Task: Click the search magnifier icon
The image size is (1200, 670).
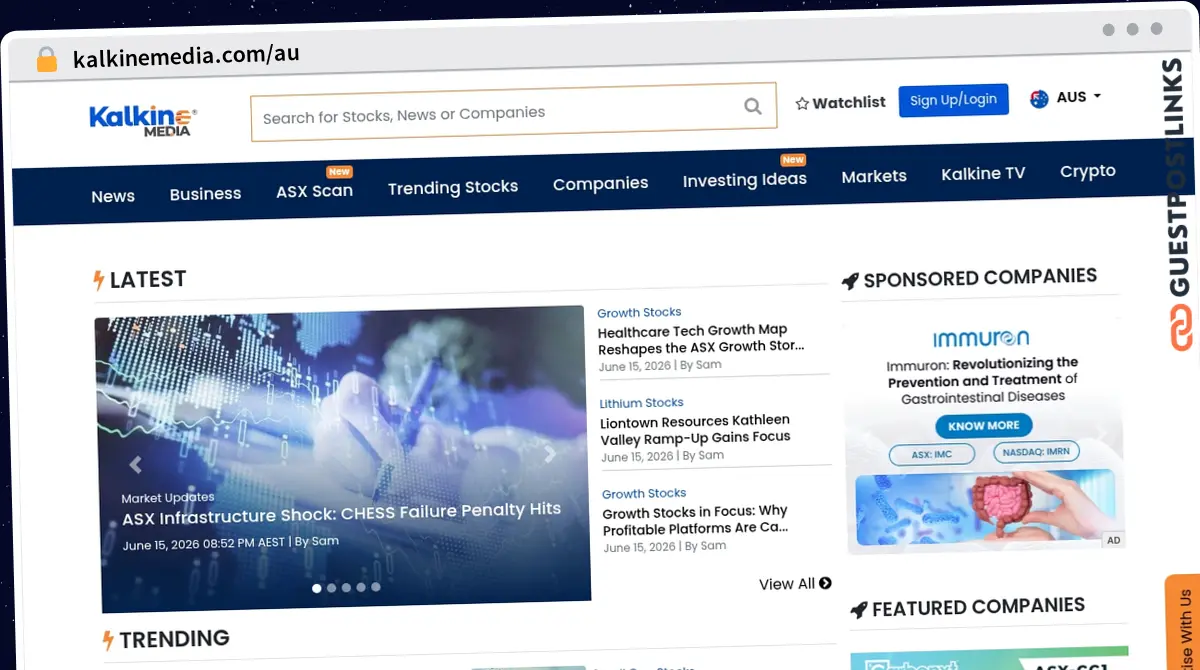Action: coord(753,106)
